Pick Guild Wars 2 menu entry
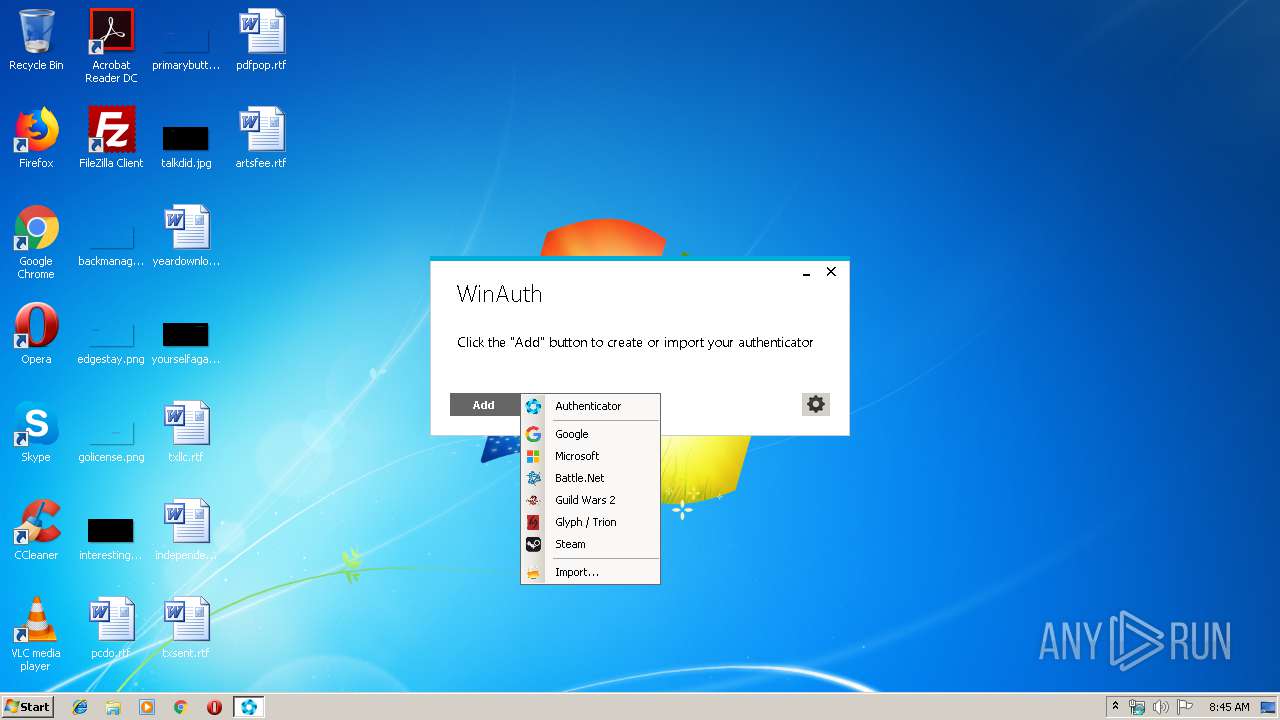Viewport: 1280px width, 720px height. coord(590,500)
